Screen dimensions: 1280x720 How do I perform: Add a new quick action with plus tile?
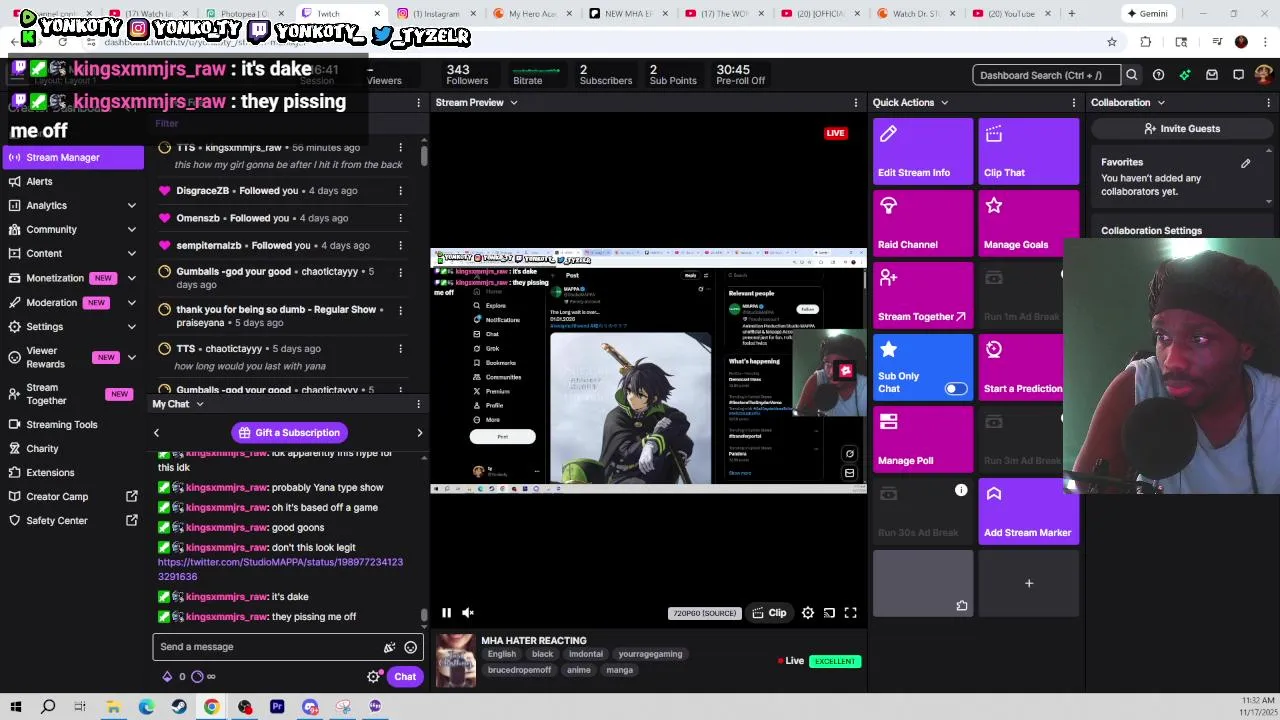click(x=1028, y=584)
